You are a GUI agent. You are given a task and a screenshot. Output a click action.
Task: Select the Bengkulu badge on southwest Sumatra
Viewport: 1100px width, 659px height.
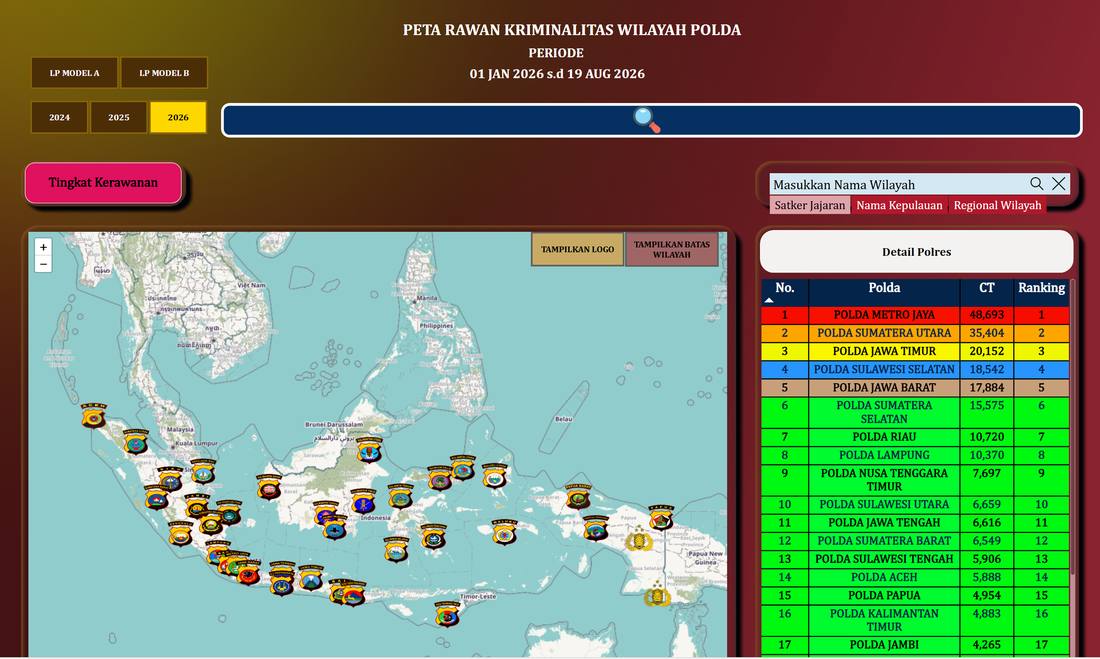click(180, 533)
